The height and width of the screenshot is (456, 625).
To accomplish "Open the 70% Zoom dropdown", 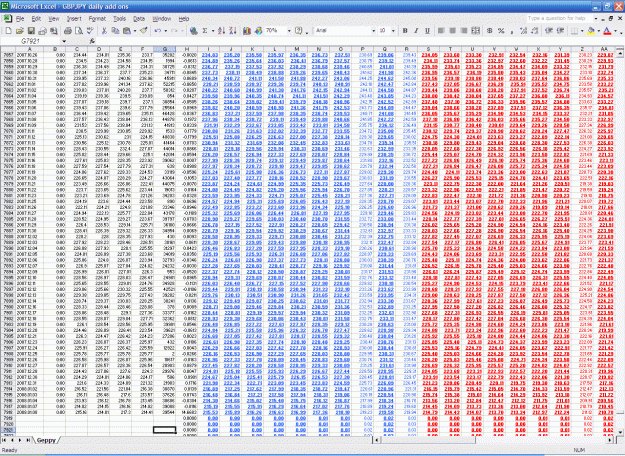I will click(289, 31).
